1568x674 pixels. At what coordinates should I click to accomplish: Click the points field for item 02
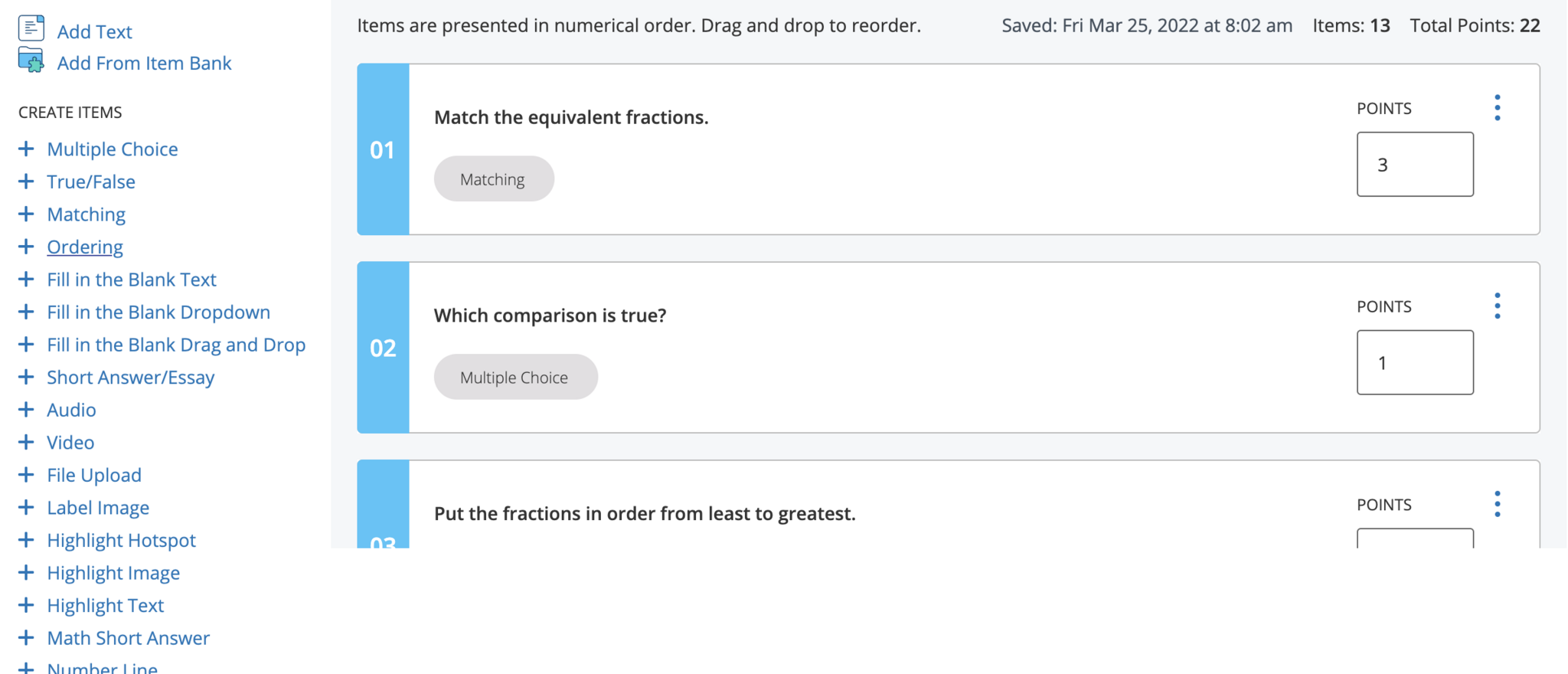click(x=1414, y=363)
